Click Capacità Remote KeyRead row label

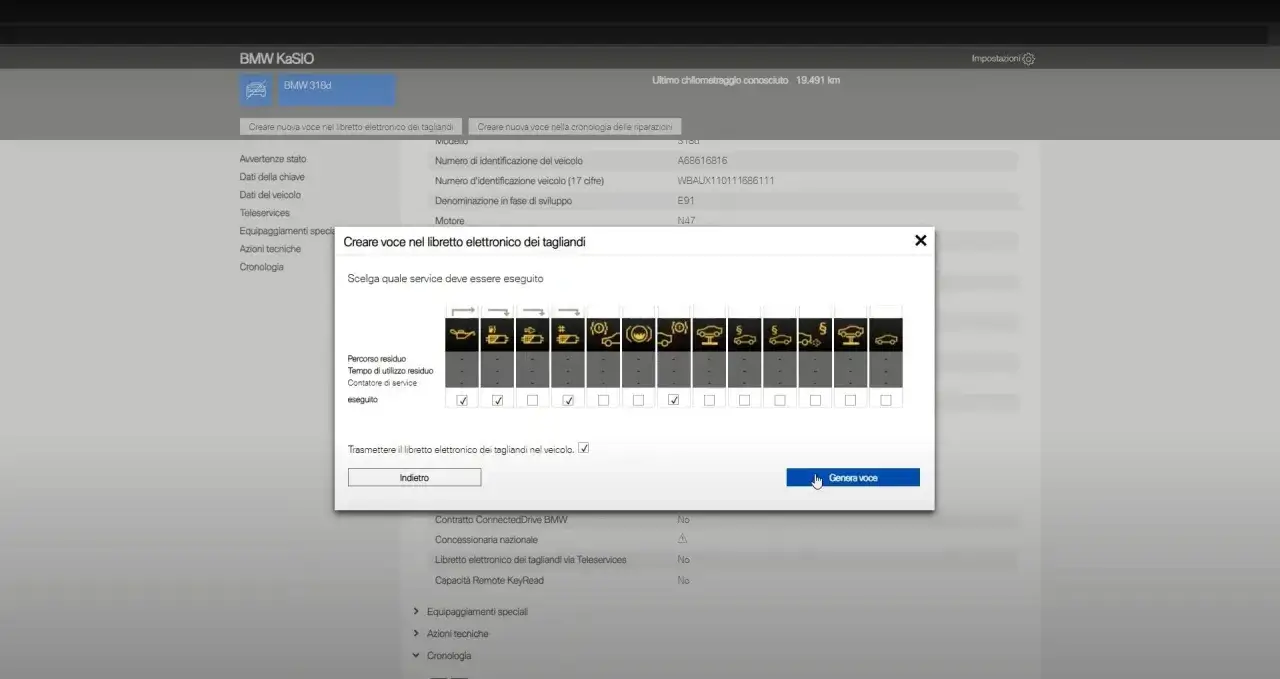[x=489, y=580]
